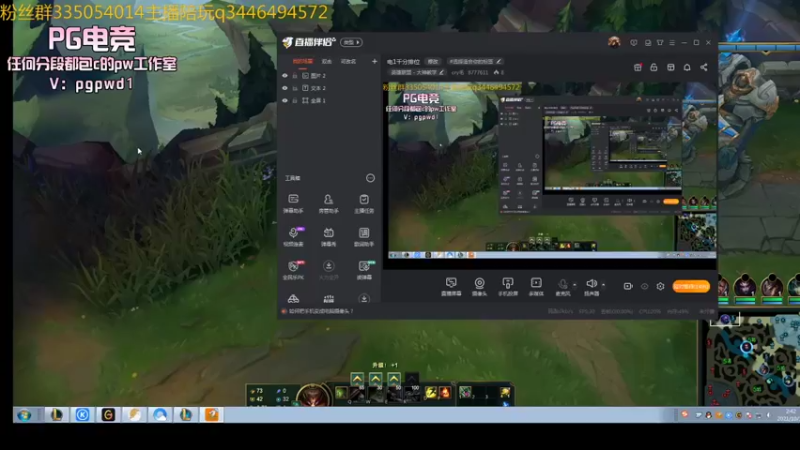
Task: Click the champion portrait in the game HUD
Action: (313, 395)
